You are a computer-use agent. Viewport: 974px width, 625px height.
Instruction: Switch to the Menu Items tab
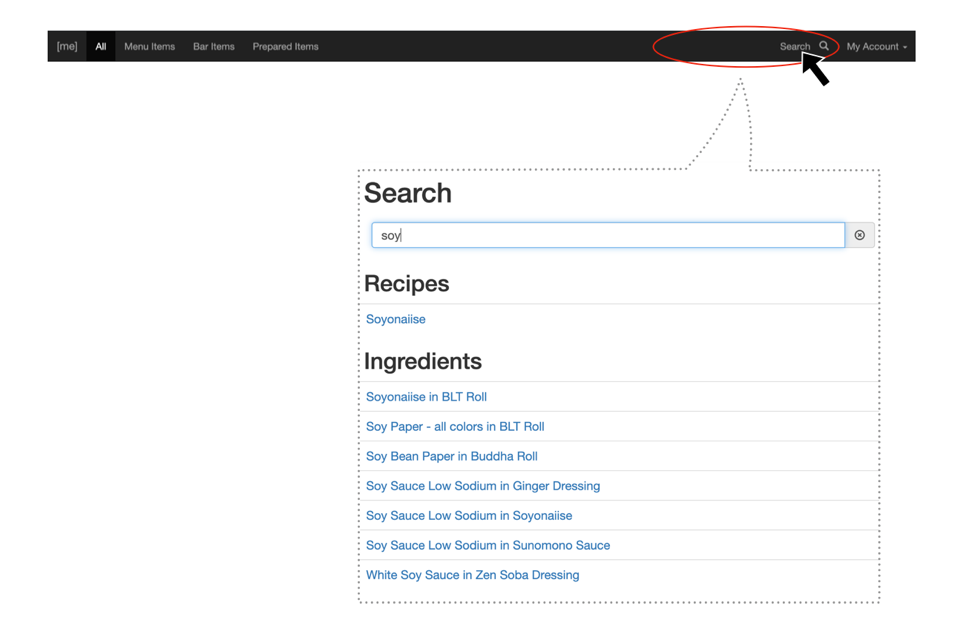pyautogui.click(x=149, y=46)
